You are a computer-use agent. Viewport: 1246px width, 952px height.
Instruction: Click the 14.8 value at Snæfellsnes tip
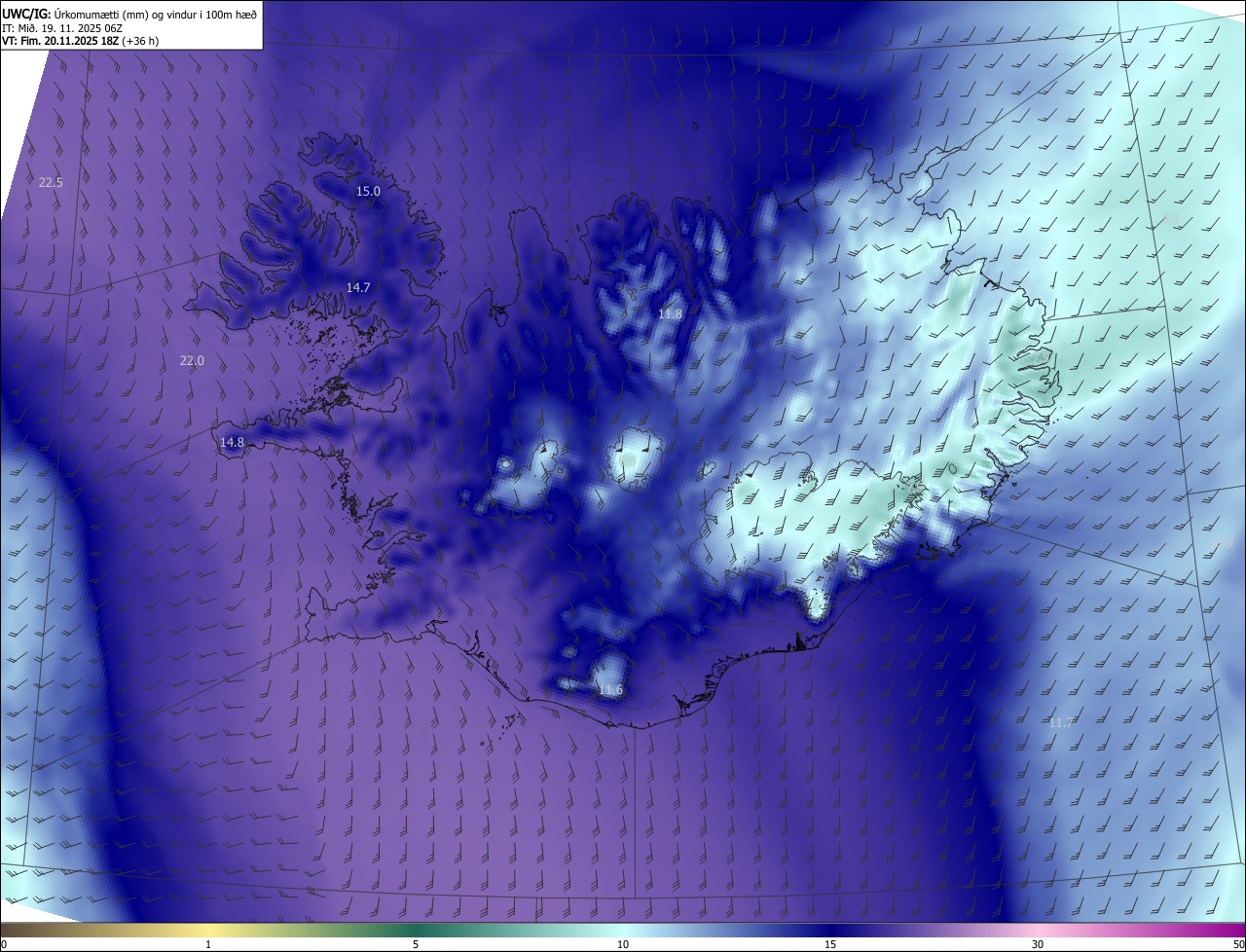[x=232, y=443]
